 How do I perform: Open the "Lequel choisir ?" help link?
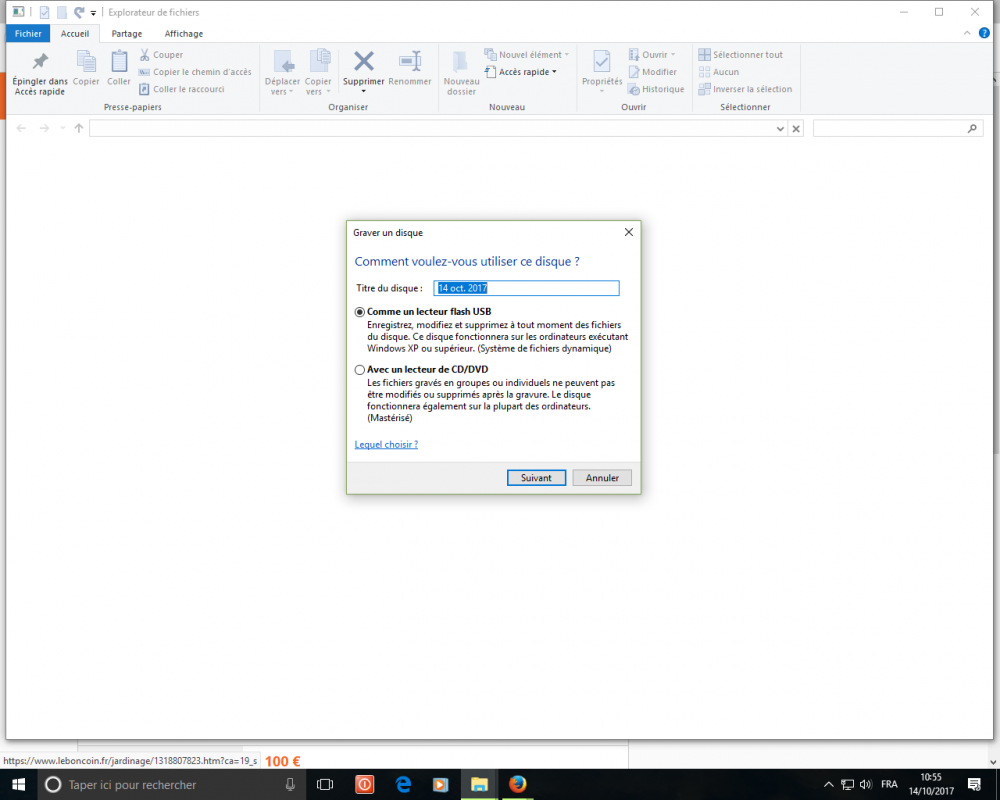(386, 445)
